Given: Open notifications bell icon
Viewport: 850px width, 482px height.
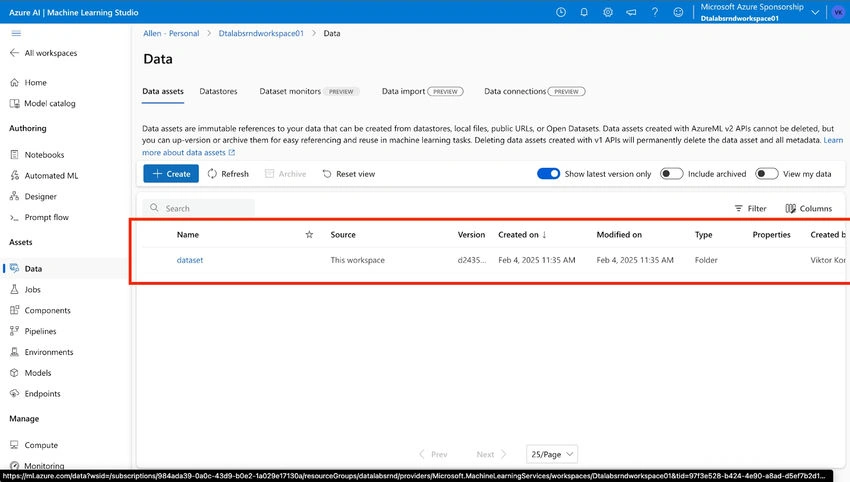Looking at the screenshot, I should pyautogui.click(x=584, y=12).
